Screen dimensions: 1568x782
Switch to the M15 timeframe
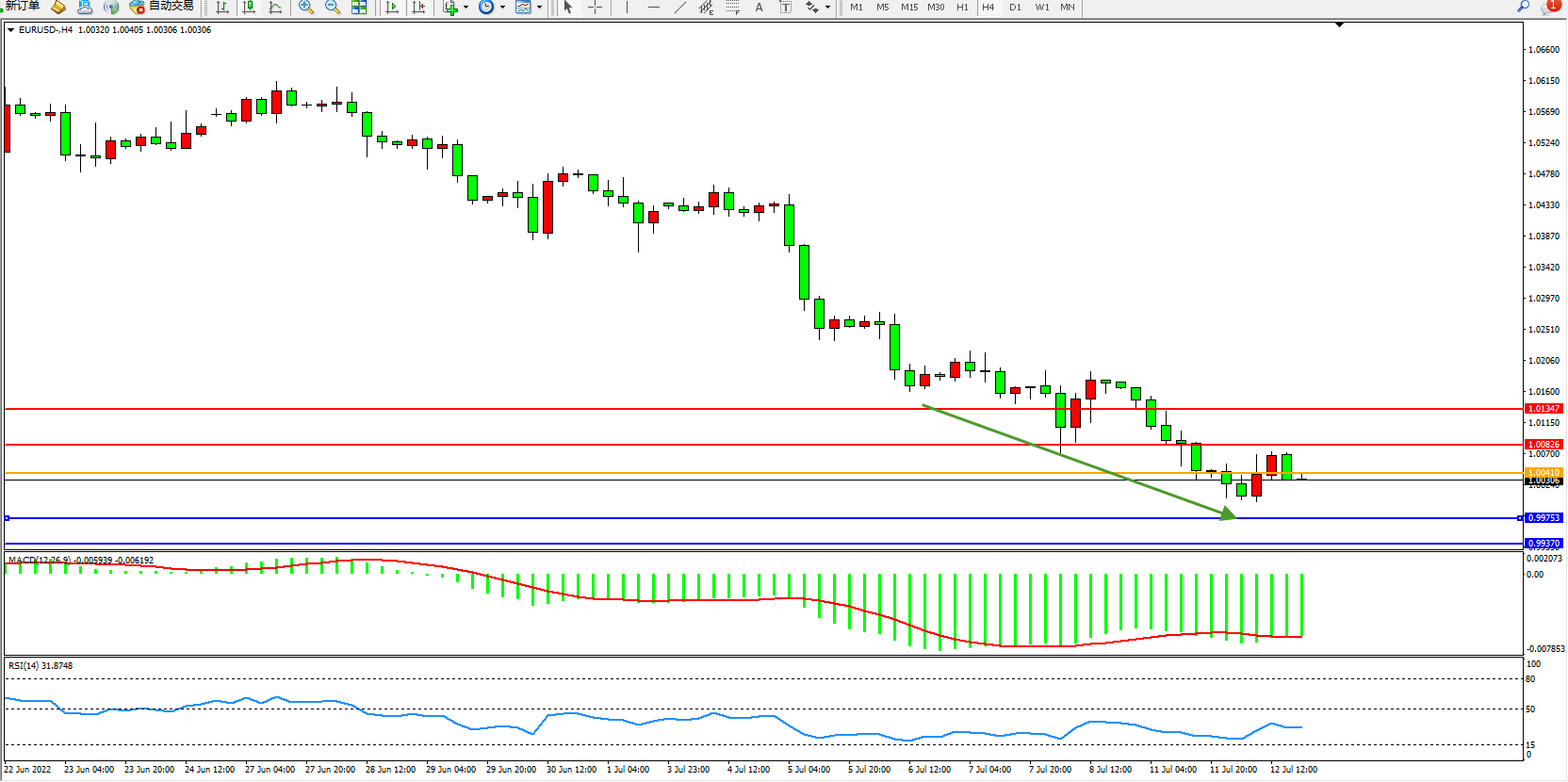(x=908, y=7)
